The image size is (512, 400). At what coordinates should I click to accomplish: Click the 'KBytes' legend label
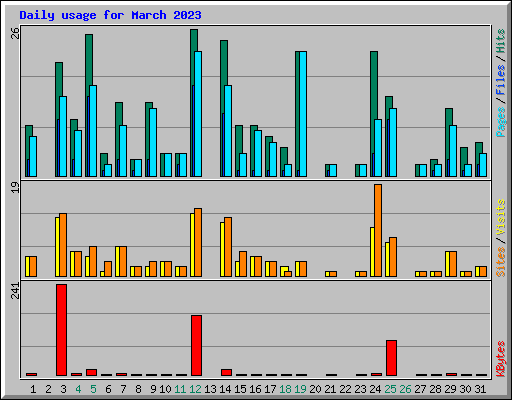500,359
